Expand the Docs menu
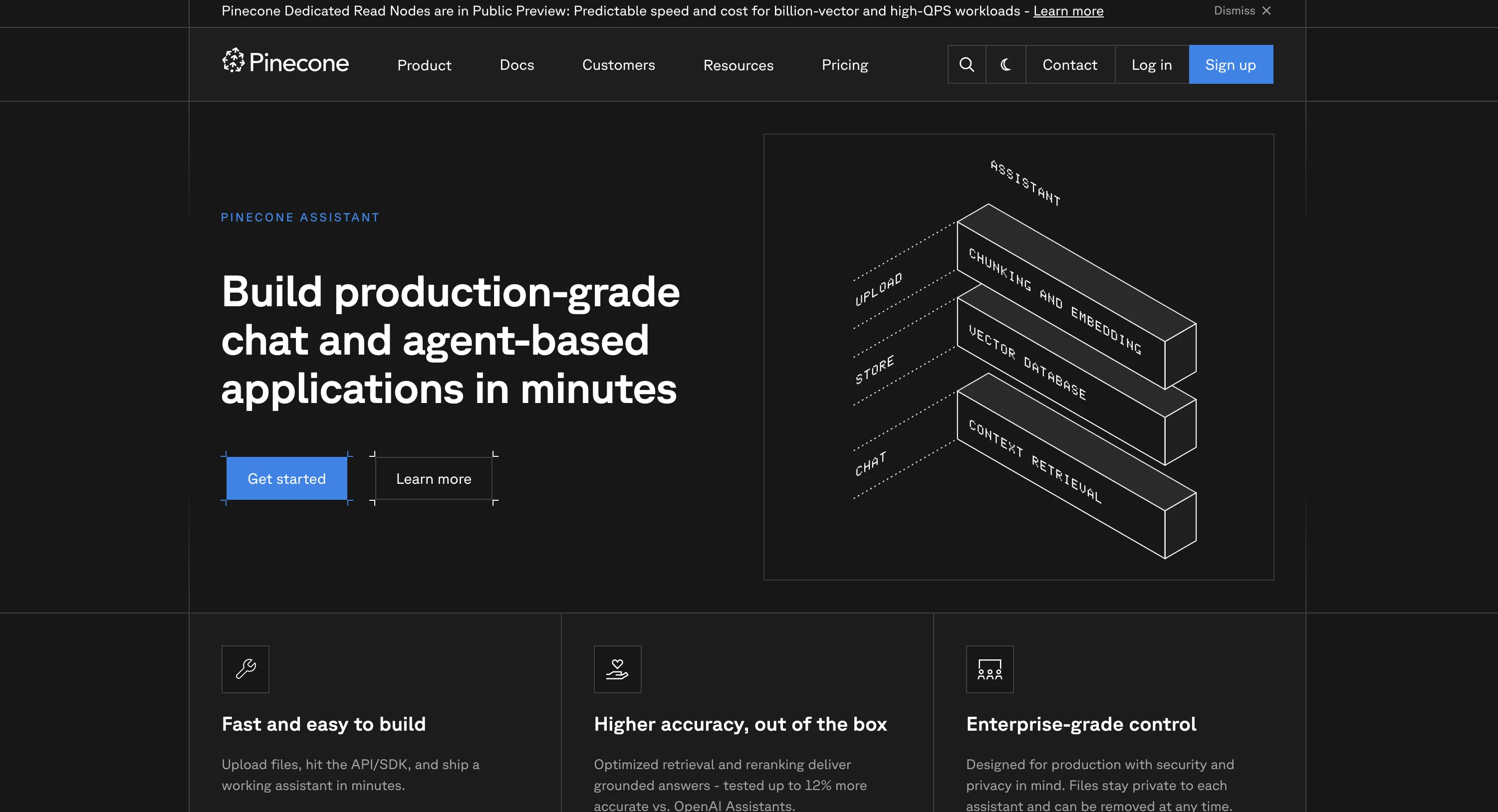 [x=516, y=64]
